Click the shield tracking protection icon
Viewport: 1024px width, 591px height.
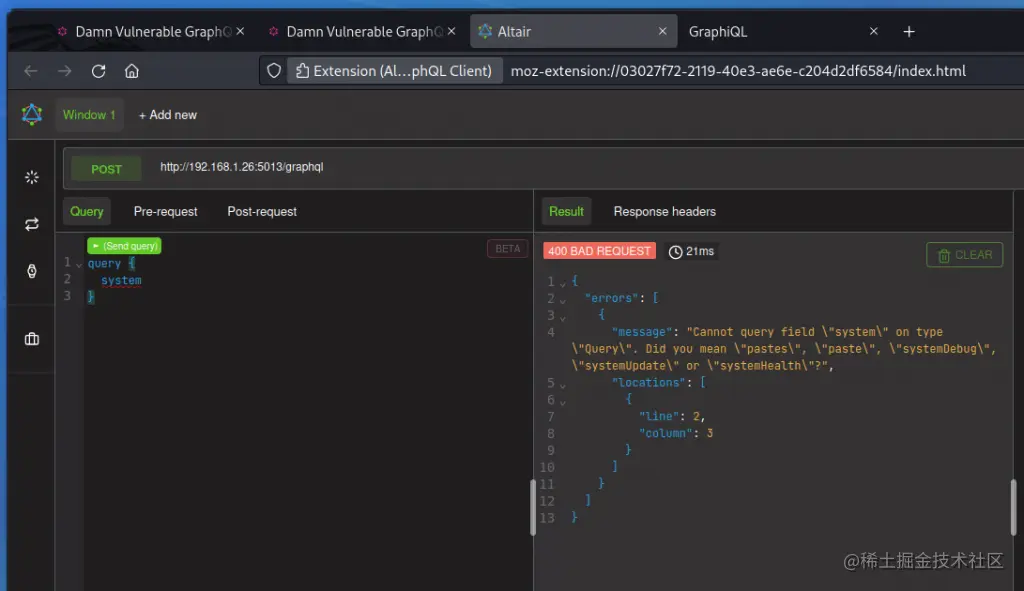(x=274, y=71)
